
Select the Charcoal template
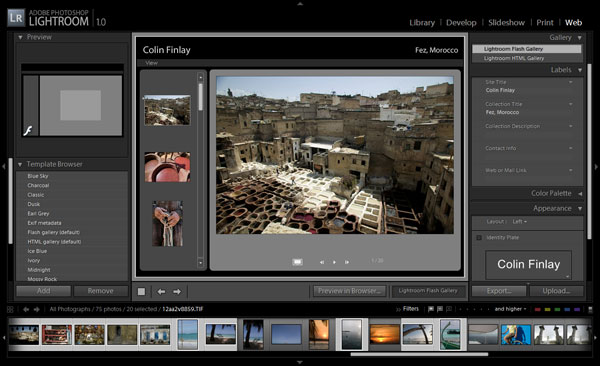click(38, 186)
